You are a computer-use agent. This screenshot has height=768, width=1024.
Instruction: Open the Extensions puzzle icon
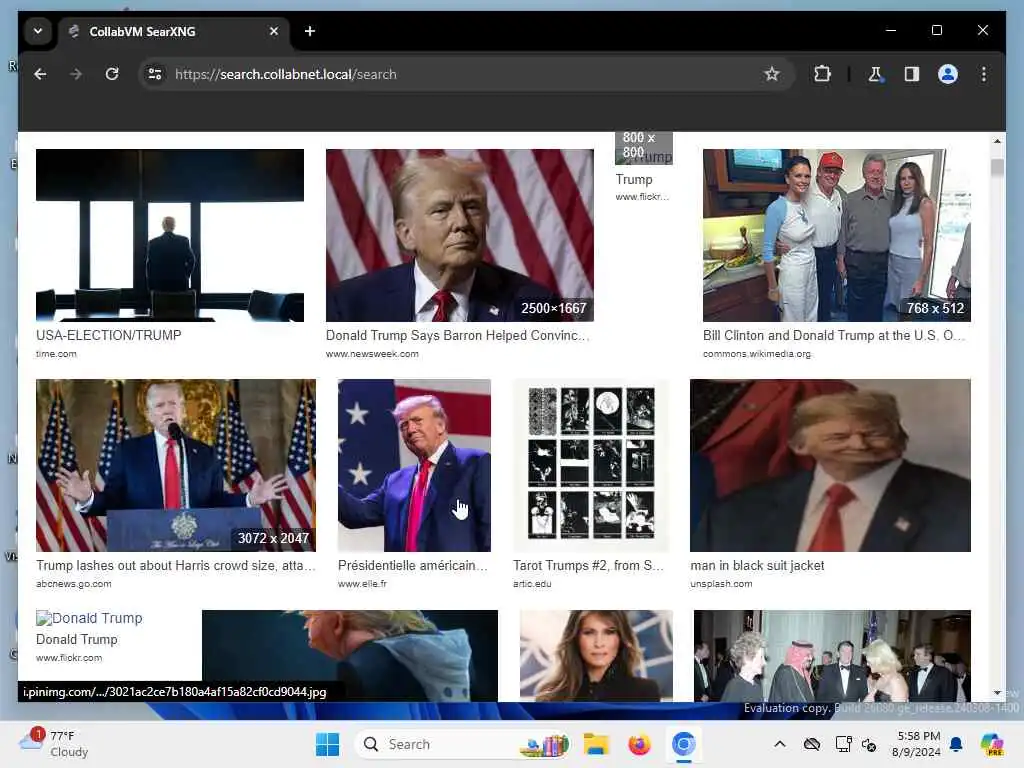(x=822, y=74)
